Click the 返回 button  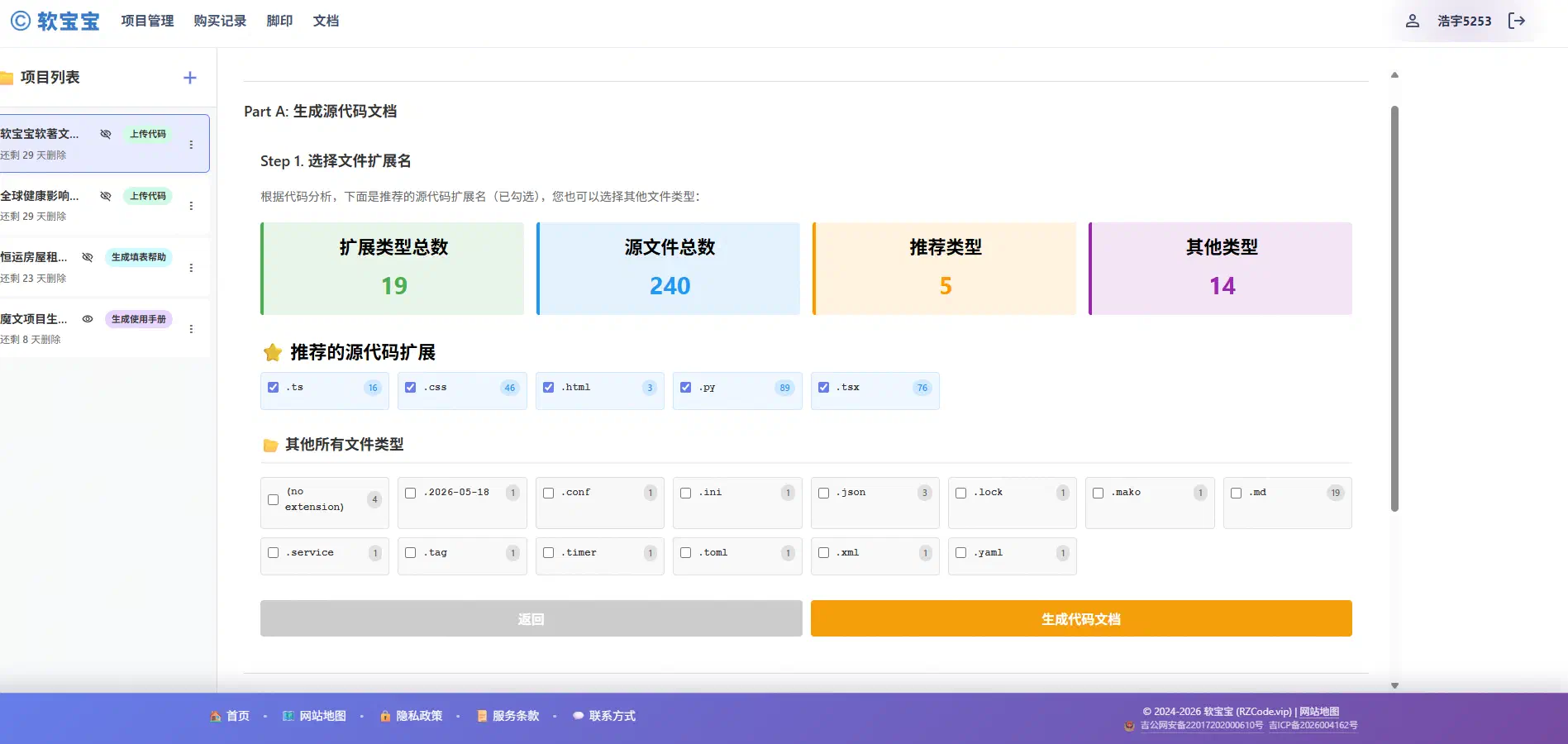[531, 618]
